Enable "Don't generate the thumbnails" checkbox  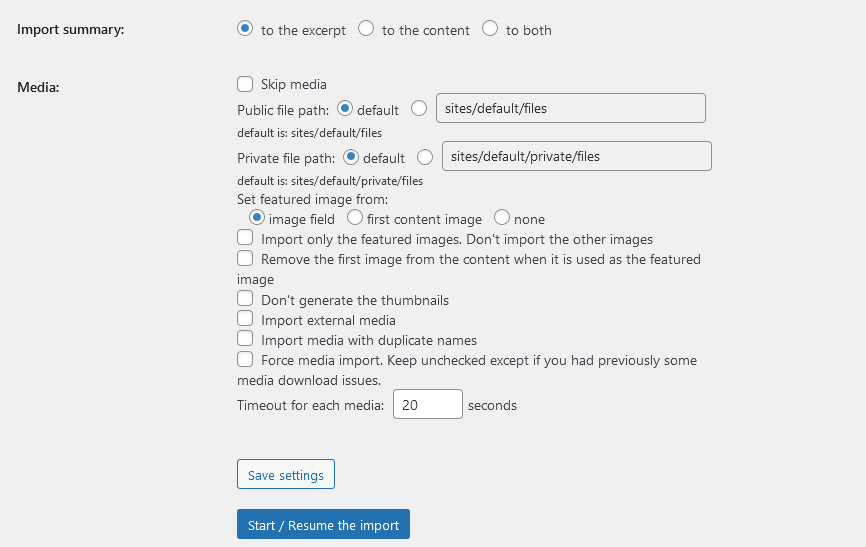click(x=245, y=299)
